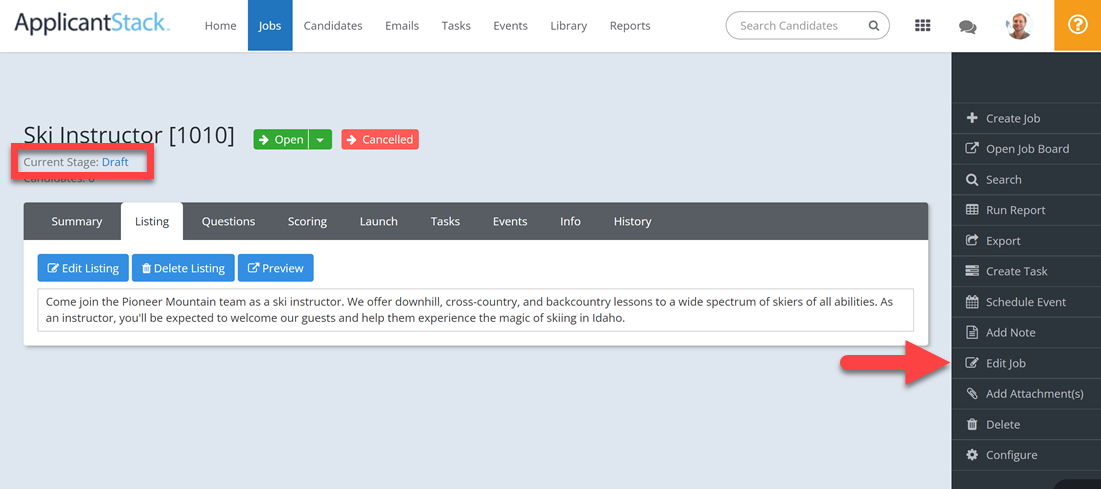The width and height of the screenshot is (1101, 489).
Task: Click the search magnifier icon in search box
Action: pyautogui.click(x=873, y=26)
